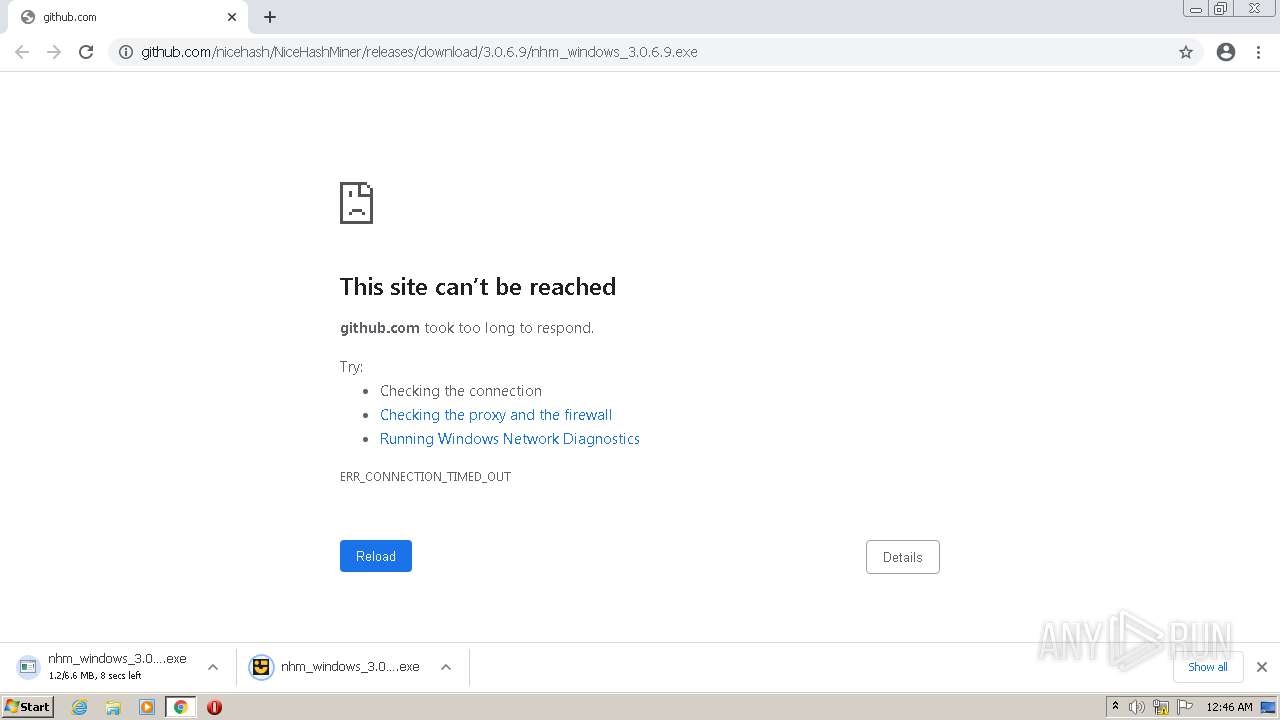This screenshot has height=720, width=1280.
Task: Go forward using the forward arrow
Action: [54, 52]
